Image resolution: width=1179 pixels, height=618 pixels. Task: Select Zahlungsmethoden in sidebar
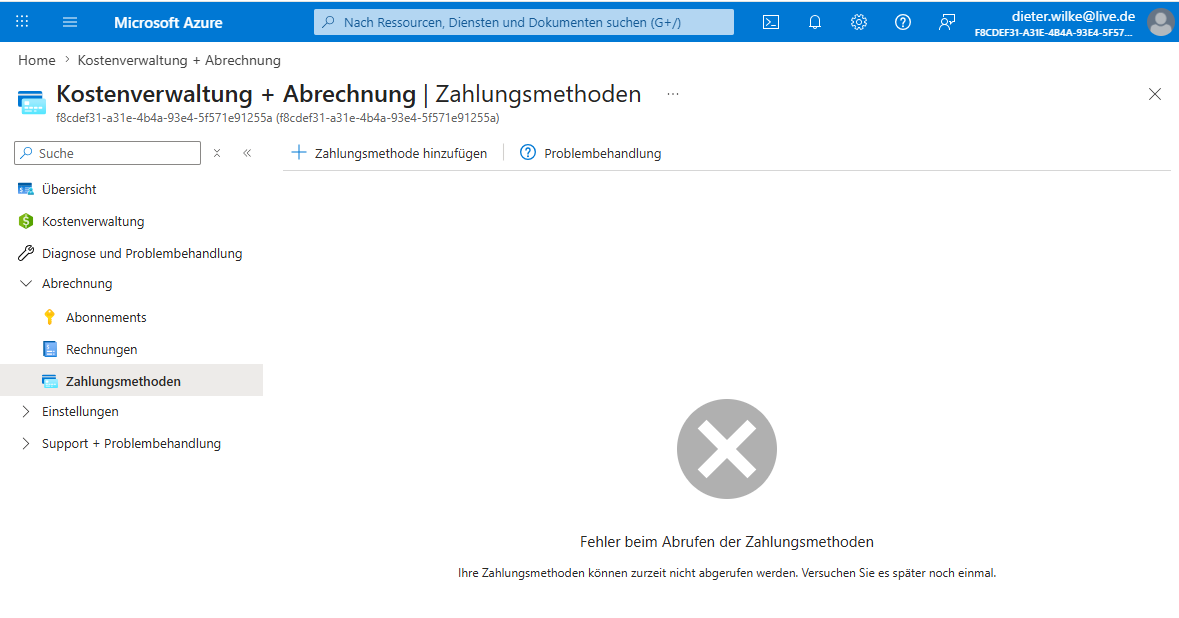tap(132, 380)
